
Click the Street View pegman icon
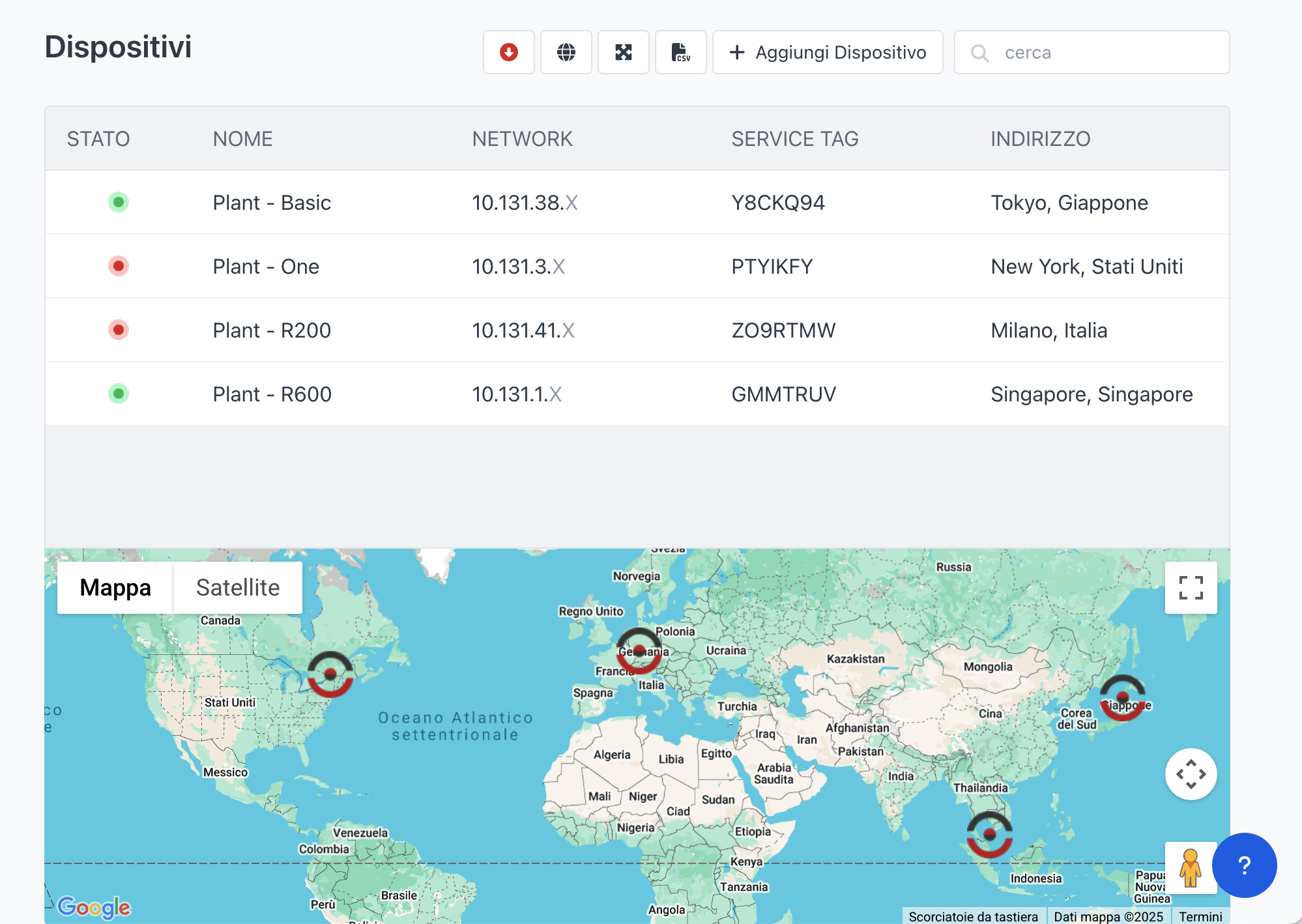click(x=1190, y=868)
